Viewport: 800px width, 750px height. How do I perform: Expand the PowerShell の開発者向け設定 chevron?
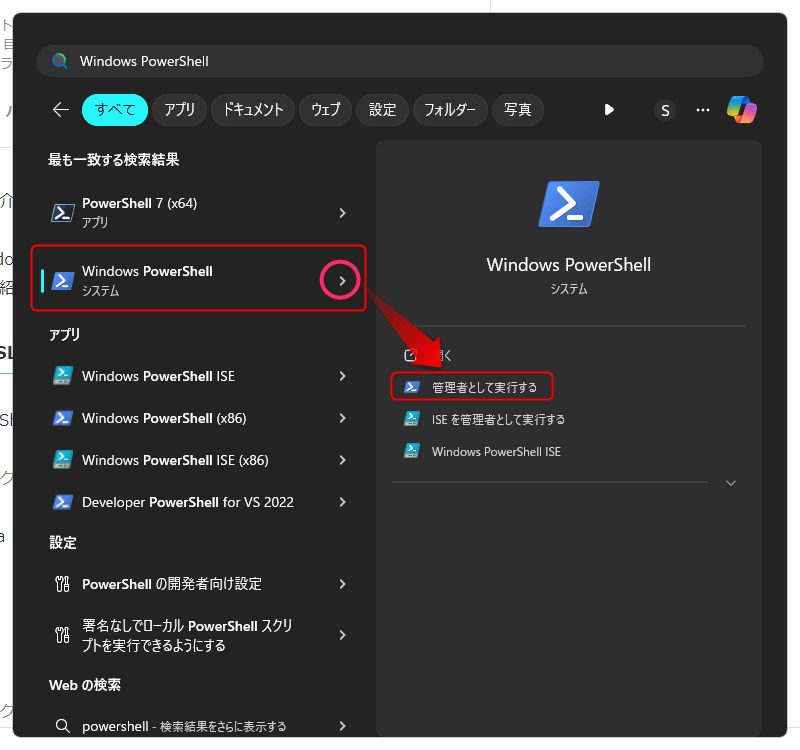342,584
